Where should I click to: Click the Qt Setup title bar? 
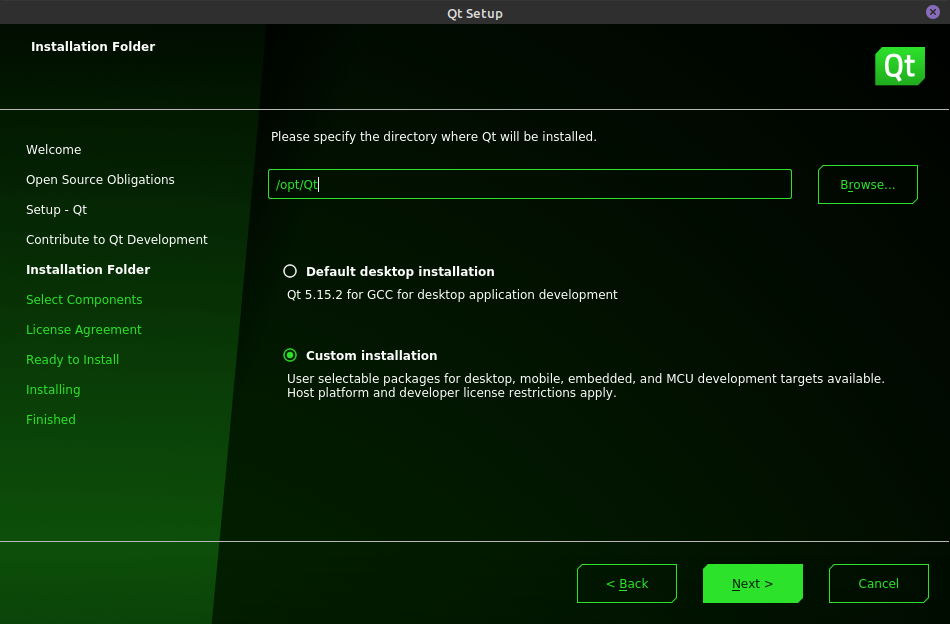[474, 13]
